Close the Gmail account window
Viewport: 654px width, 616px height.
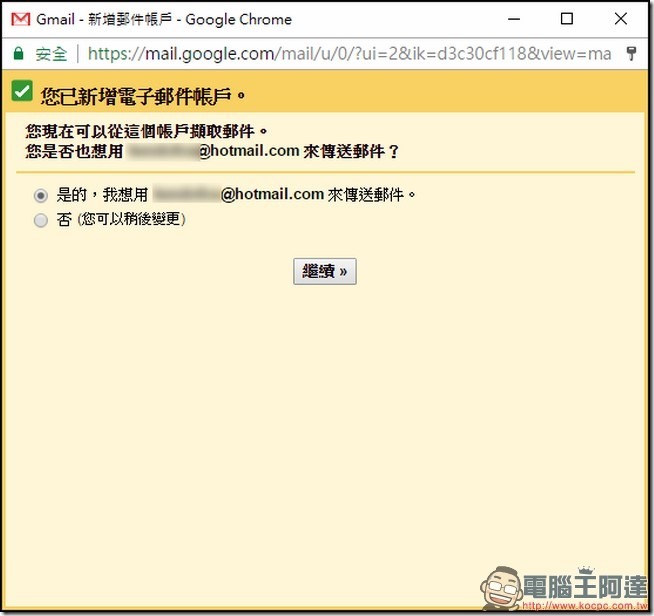pyautogui.click(x=621, y=19)
